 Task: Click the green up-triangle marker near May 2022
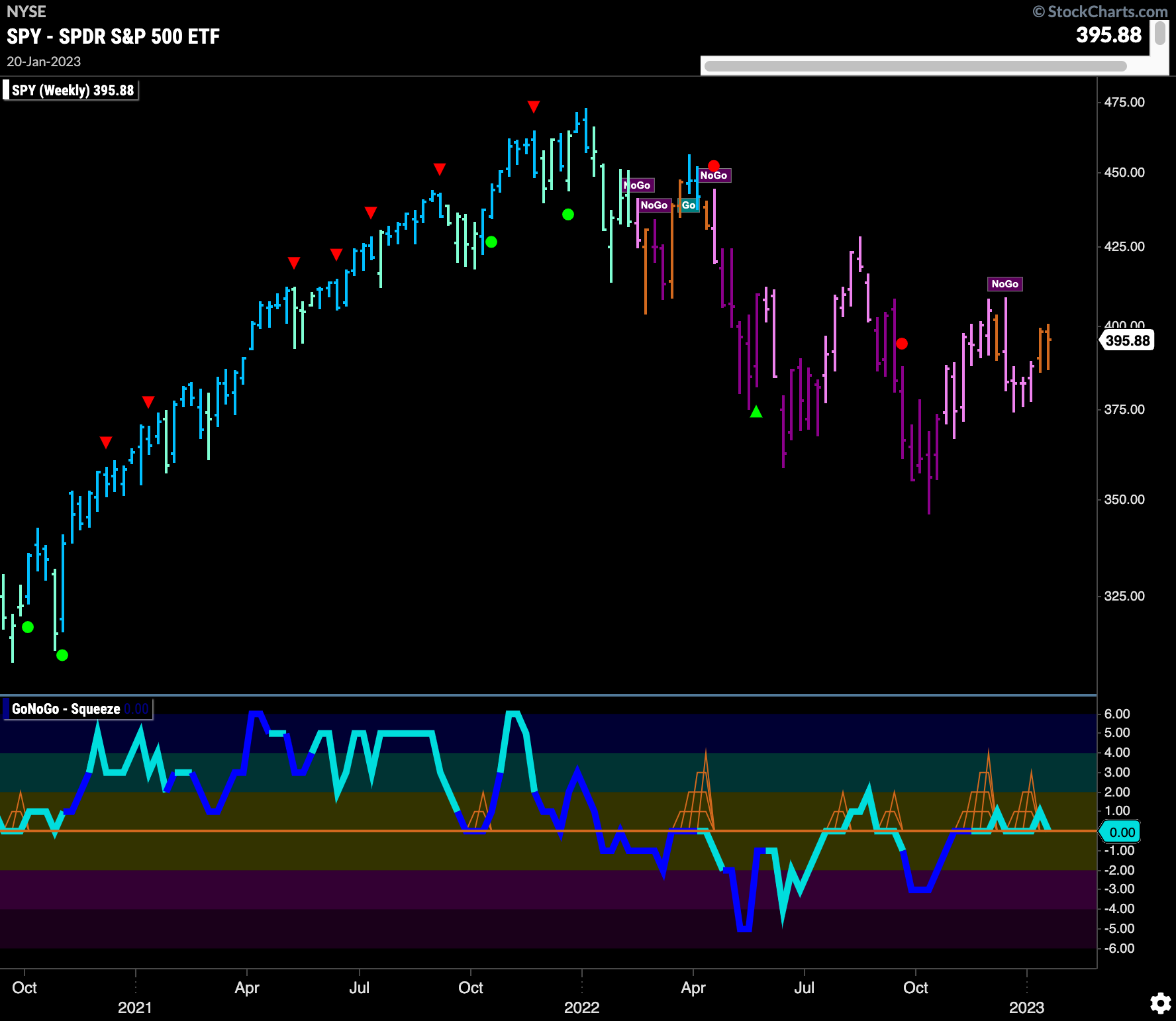point(756,412)
